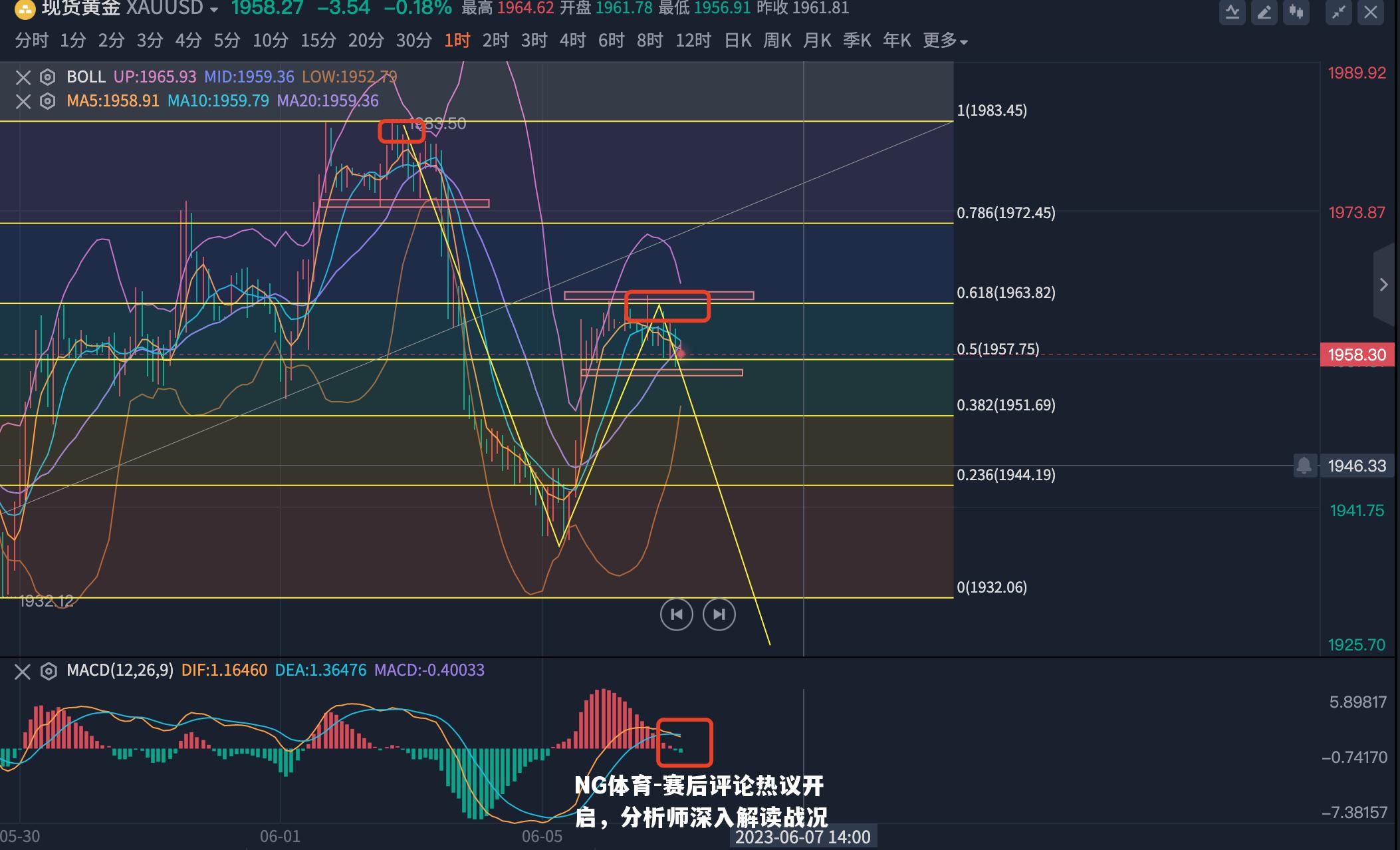Viewport: 1400px width, 850px height.
Task: Click the current price tag 1958.30
Action: coord(1357,355)
